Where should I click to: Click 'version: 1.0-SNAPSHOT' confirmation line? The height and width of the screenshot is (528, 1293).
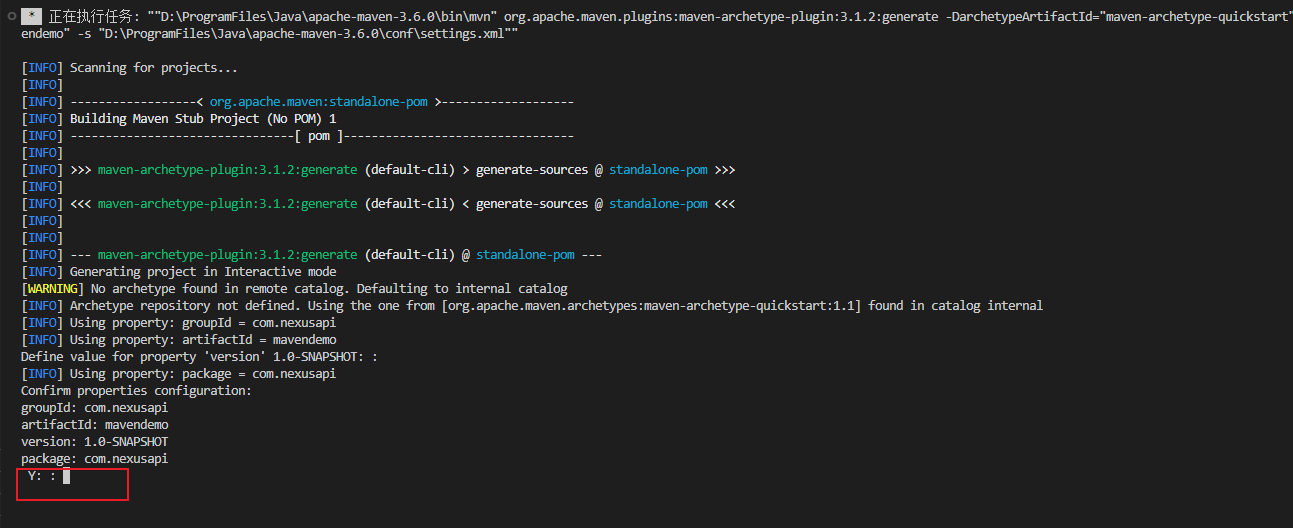(94, 442)
